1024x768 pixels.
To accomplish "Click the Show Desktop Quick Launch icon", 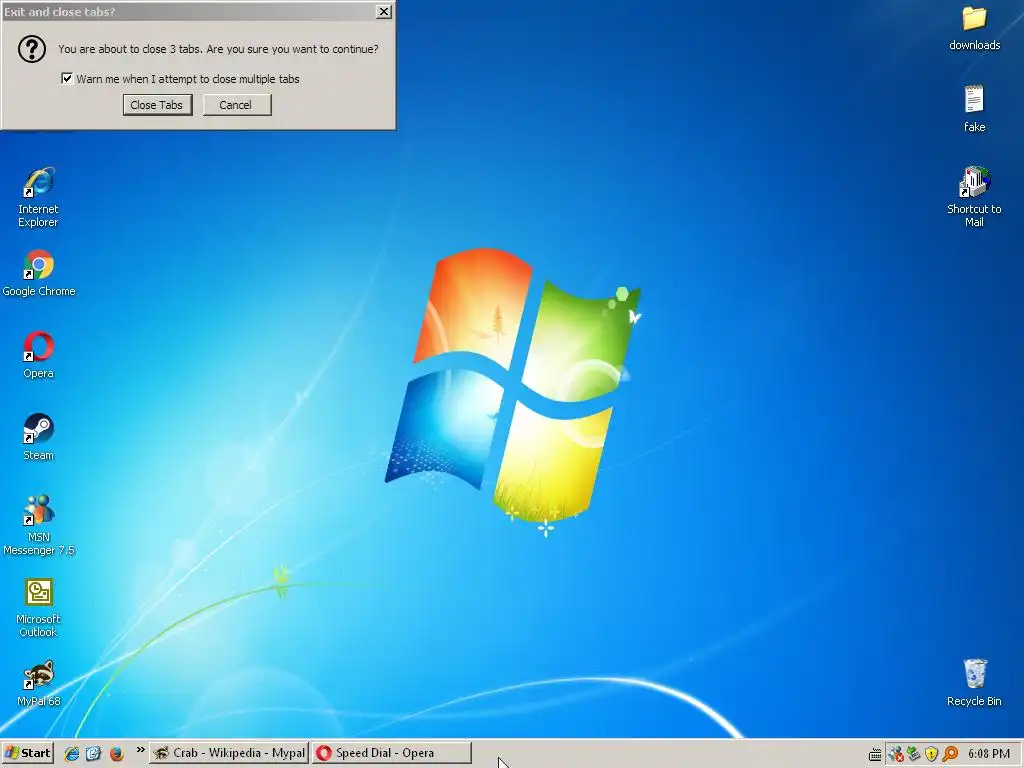I will tap(93, 754).
